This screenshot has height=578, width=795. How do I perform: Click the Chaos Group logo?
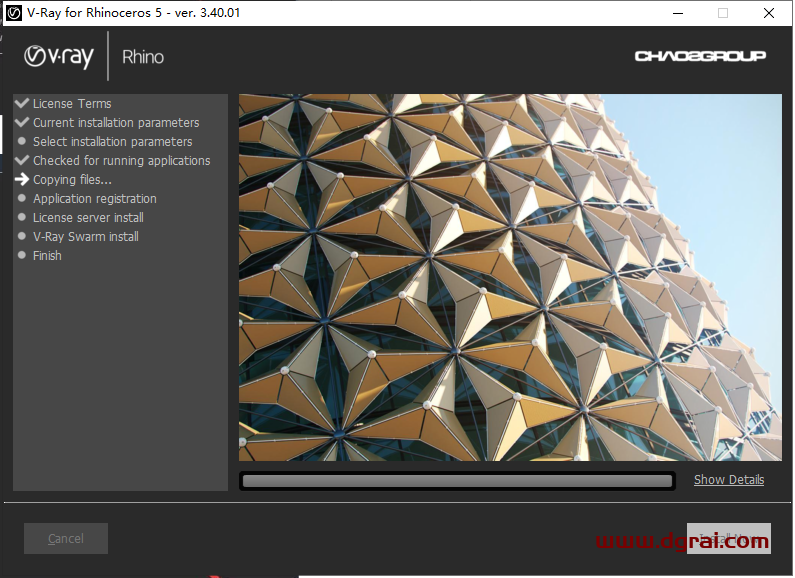pos(700,56)
